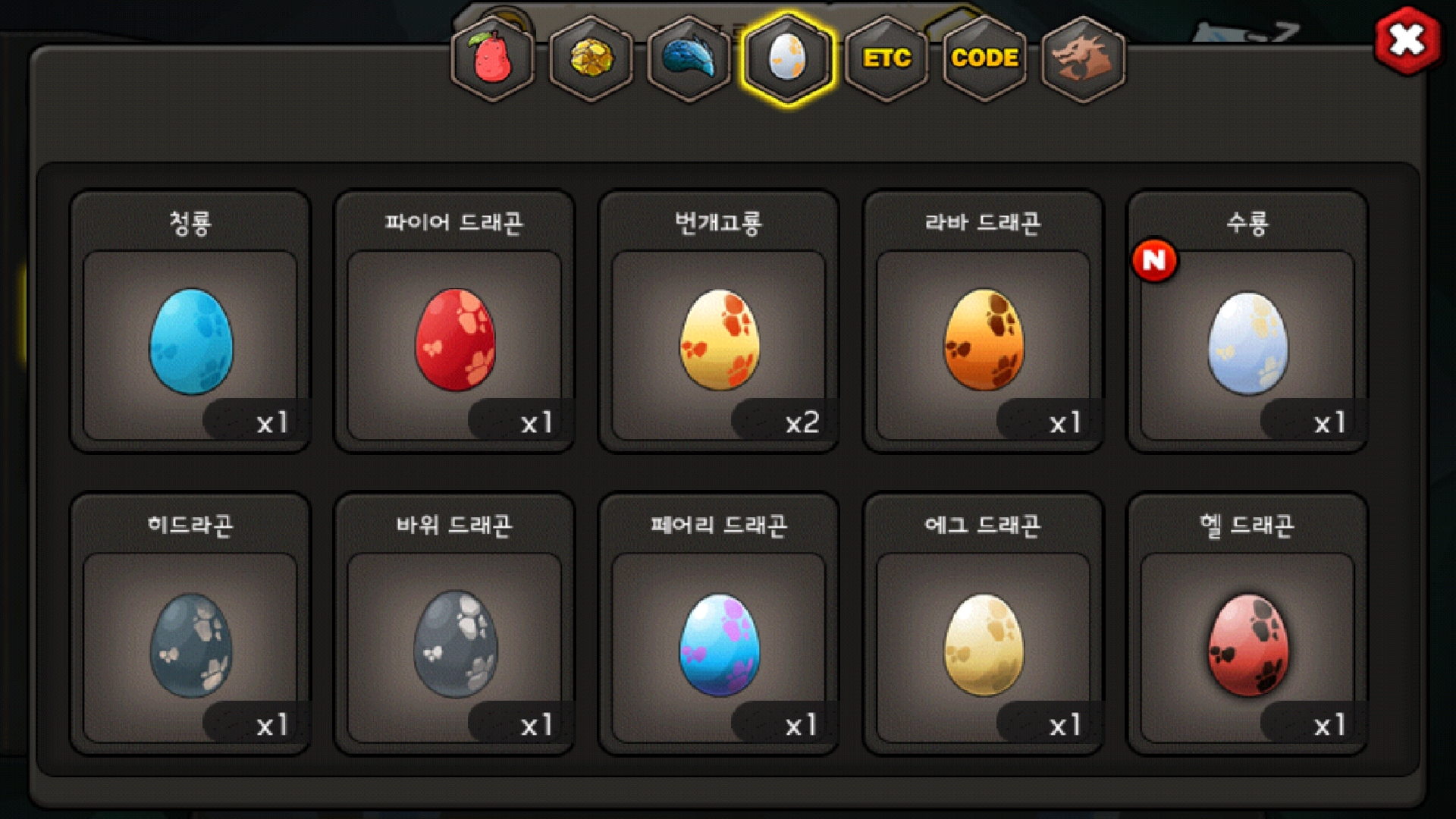Switch to the CODE tab

pyautogui.click(x=984, y=58)
